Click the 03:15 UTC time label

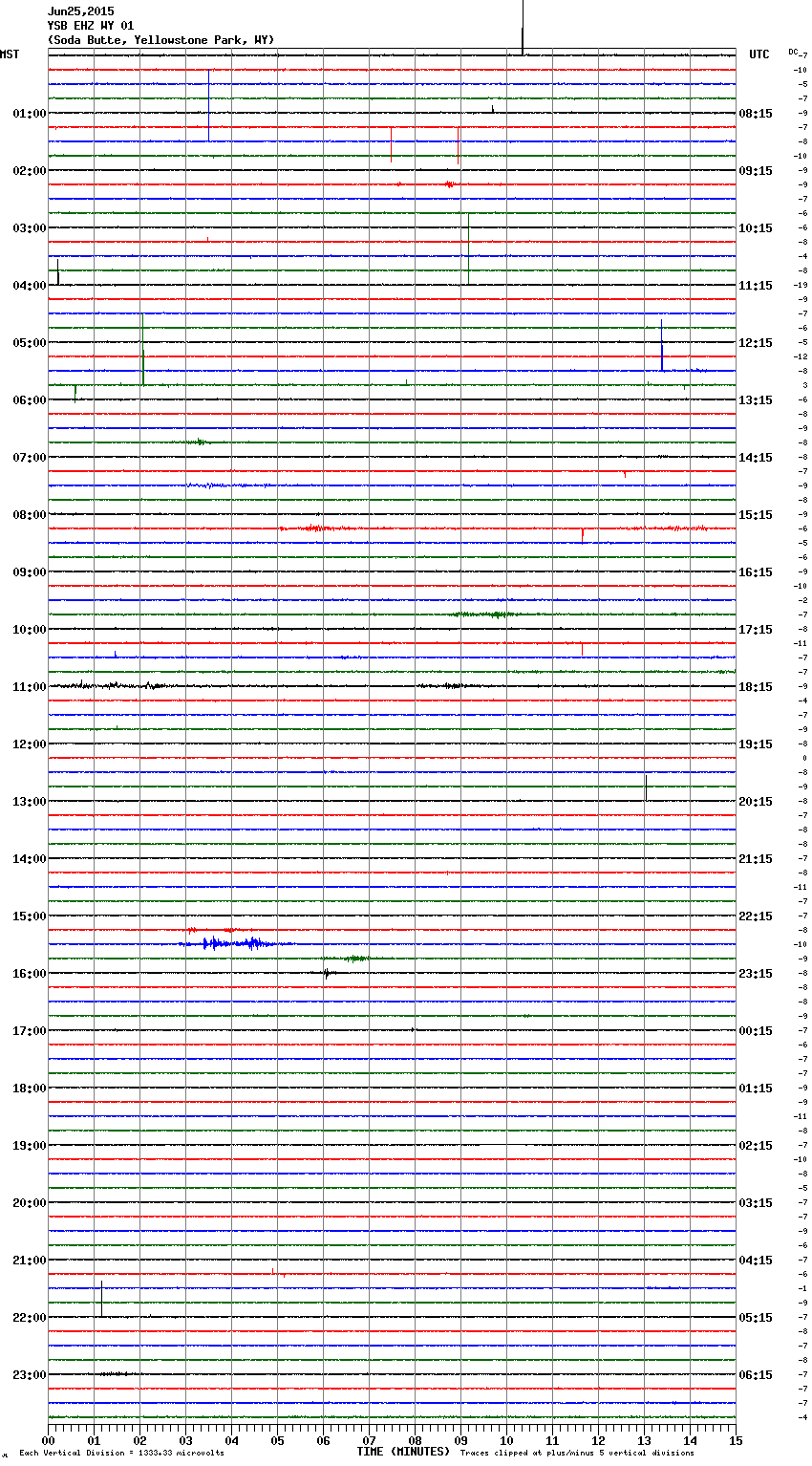pos(756,1203)
